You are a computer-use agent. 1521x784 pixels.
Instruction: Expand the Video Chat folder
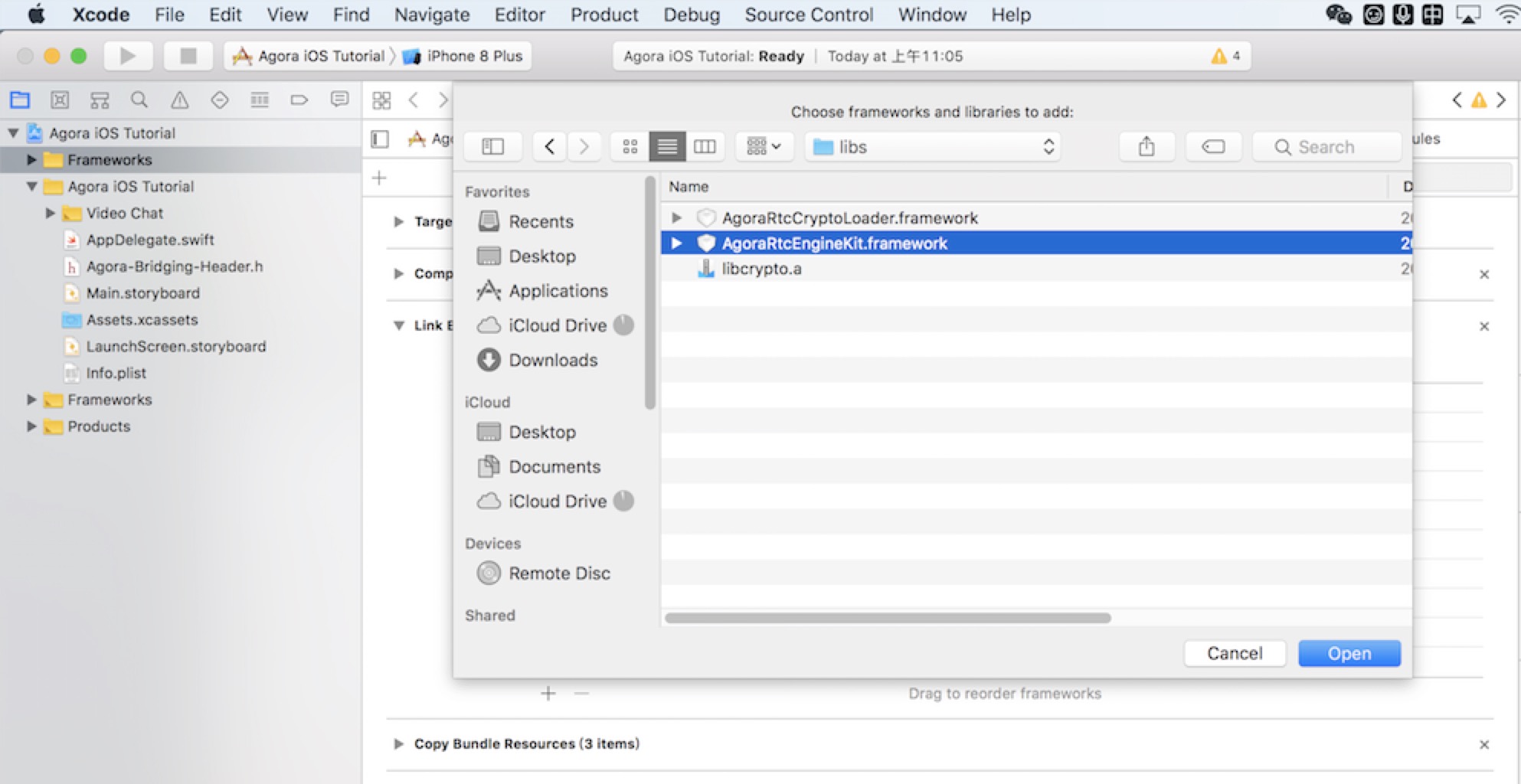(50, 213)
